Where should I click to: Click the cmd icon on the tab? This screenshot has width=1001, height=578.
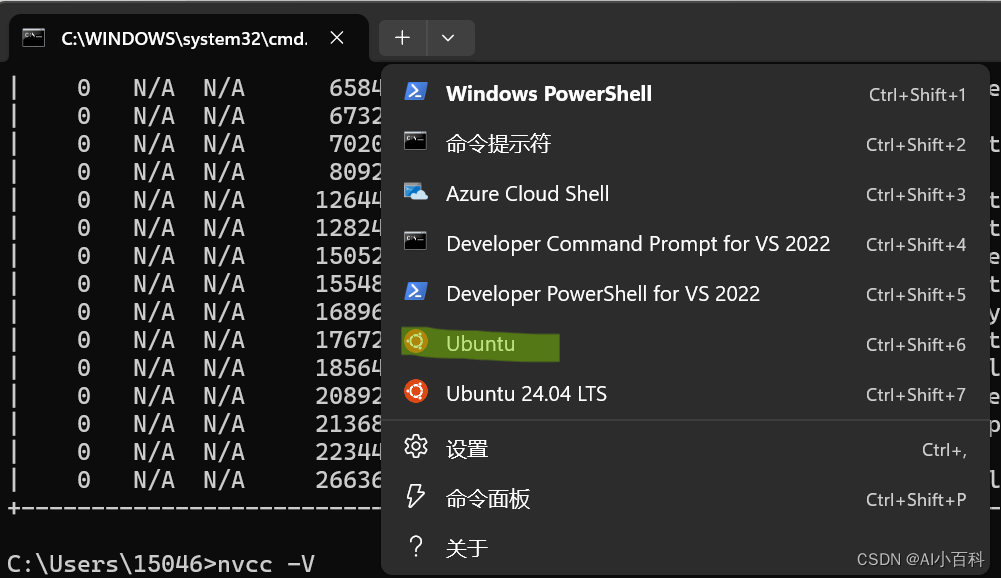(x=35, y=38)
